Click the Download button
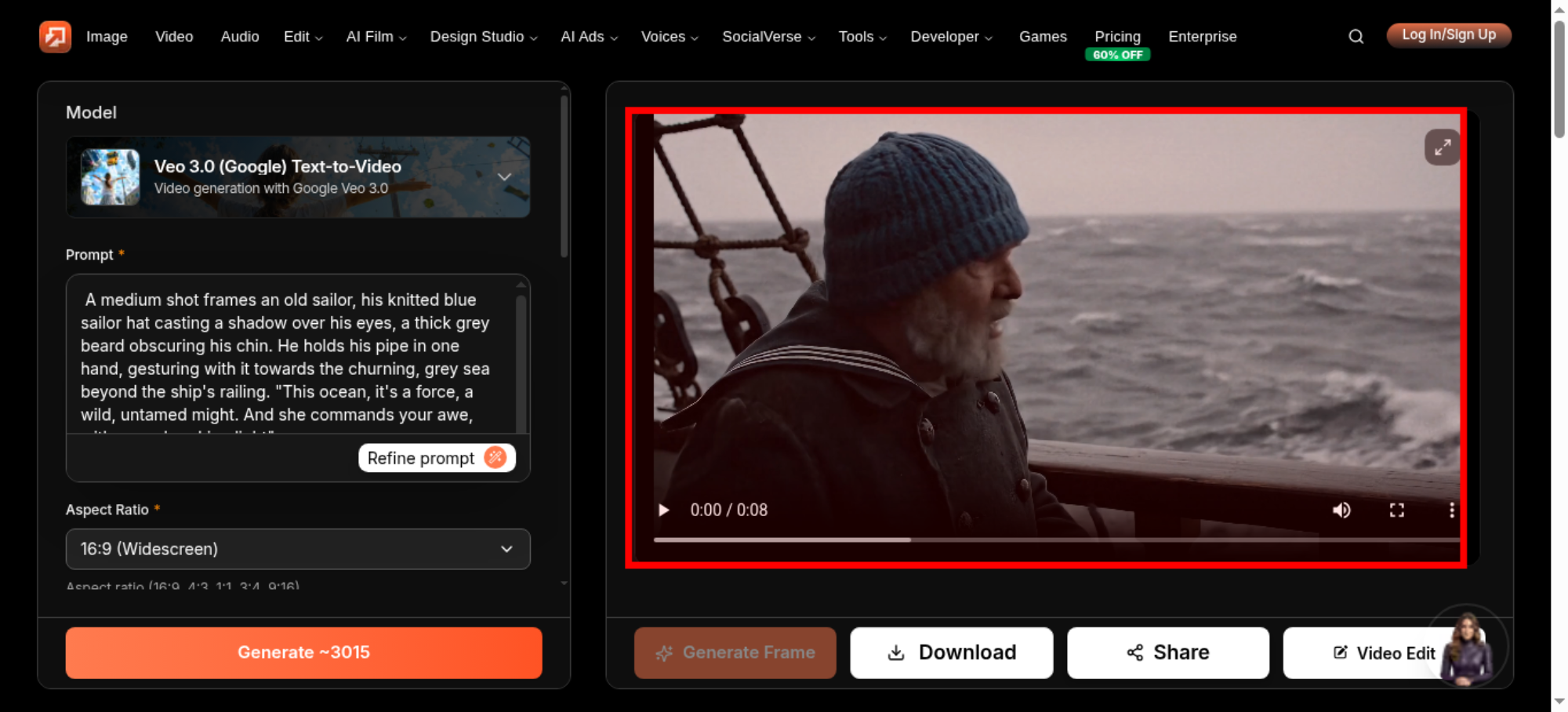 [x=951, y=652]
